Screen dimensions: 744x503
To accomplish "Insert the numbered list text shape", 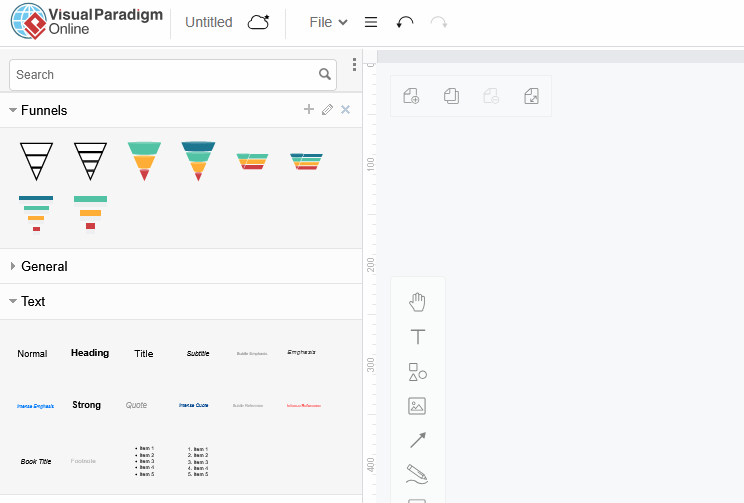I will coord(198,461).
